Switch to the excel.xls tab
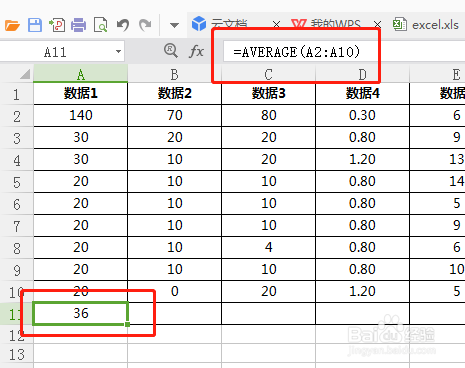The width and height of the screenshot is (465, 368). point(426,25)
